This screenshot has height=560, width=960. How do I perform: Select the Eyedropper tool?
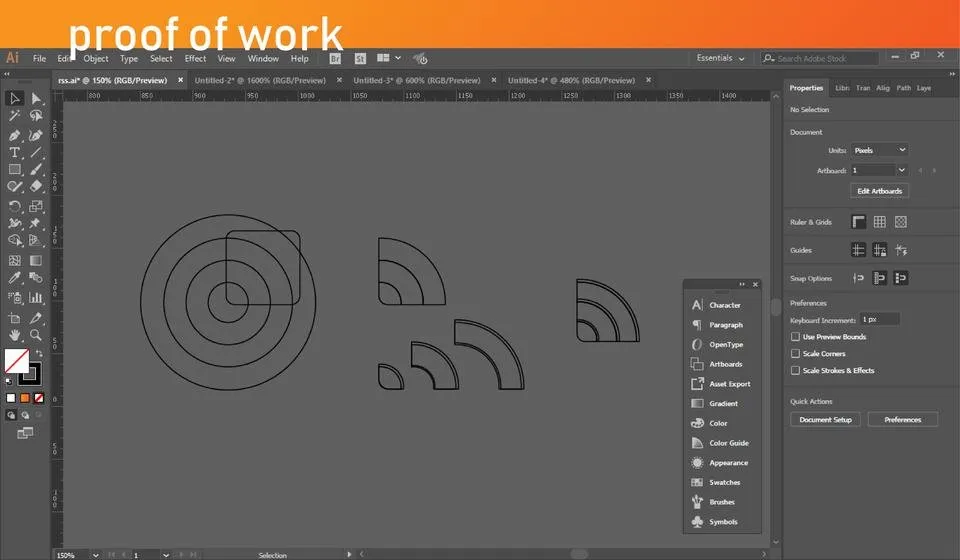tap(14, 278)
